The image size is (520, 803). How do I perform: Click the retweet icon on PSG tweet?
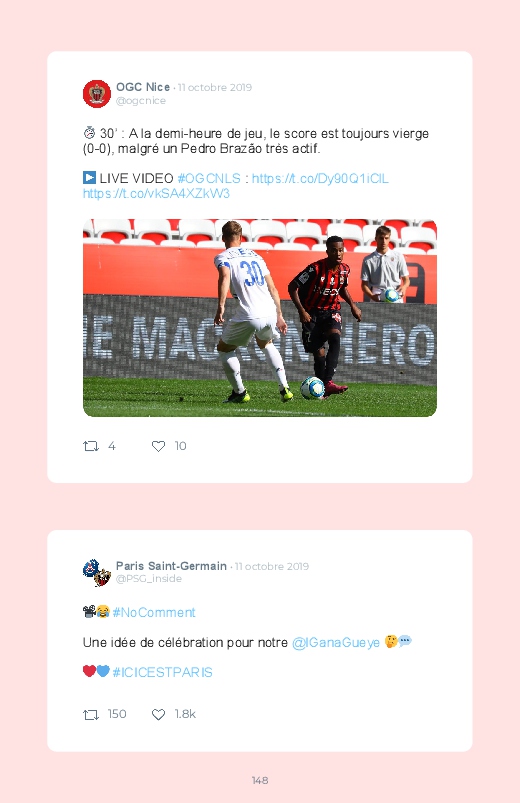pyautogui.click(x=91, y=714)
